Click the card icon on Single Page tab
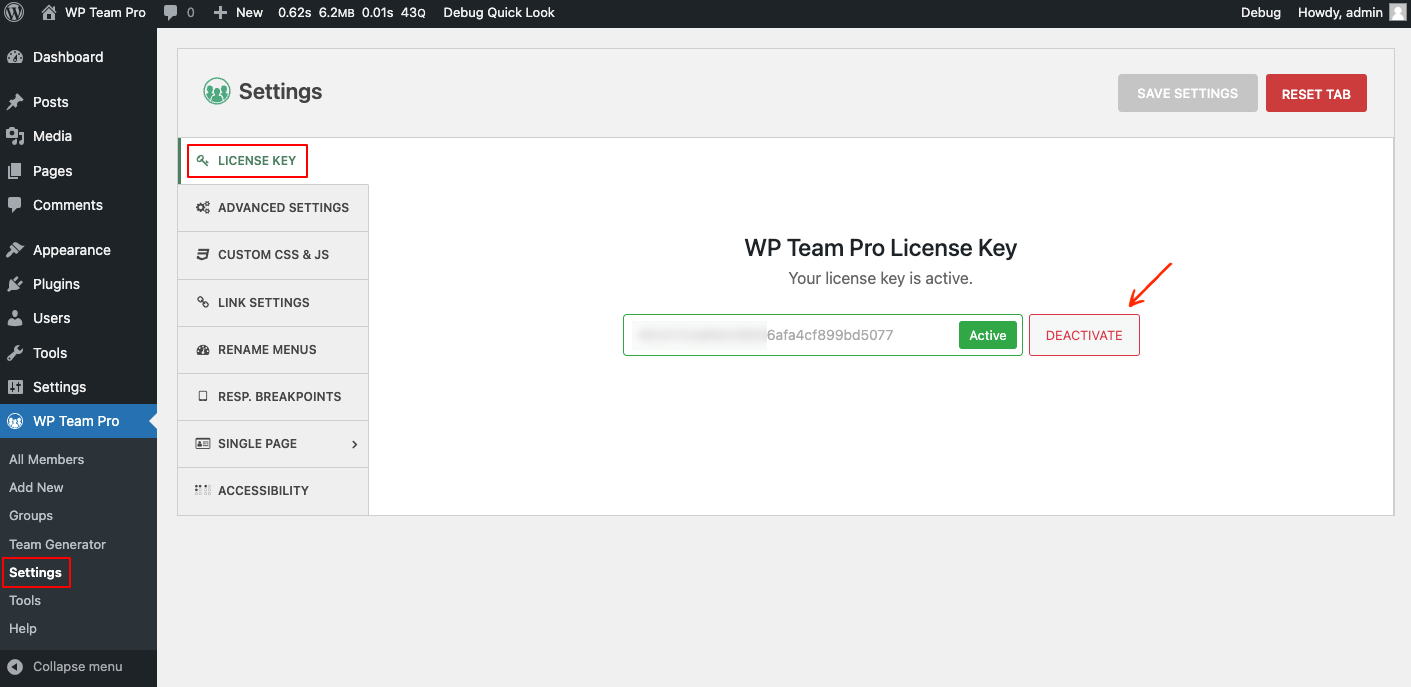This screenshot has height=687, width=1411. 203,444
